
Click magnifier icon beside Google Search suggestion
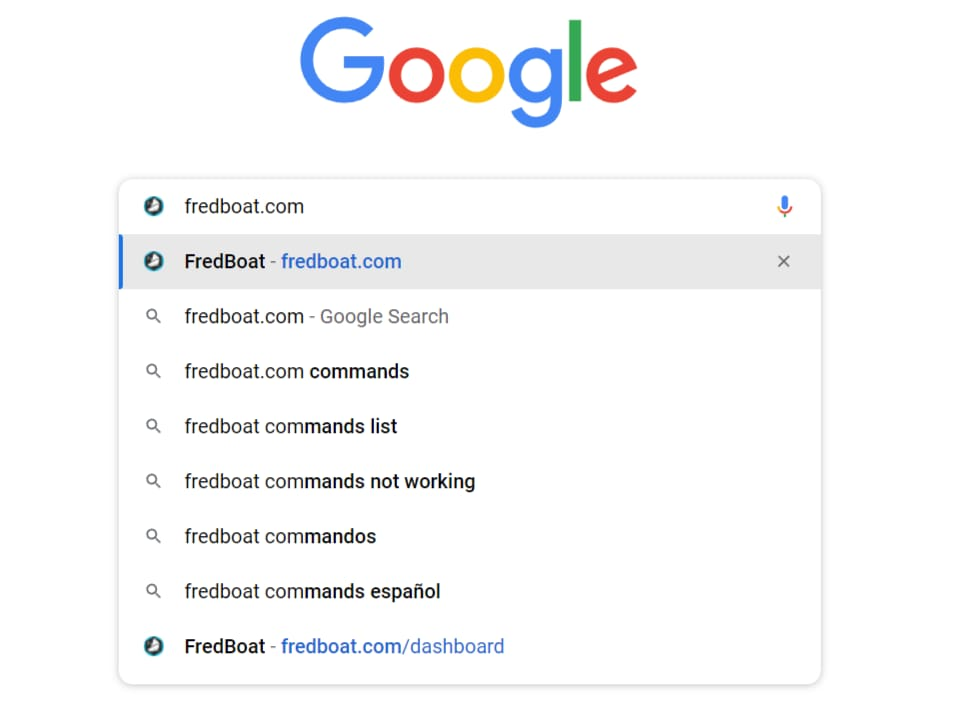click(x=153, y=316)
